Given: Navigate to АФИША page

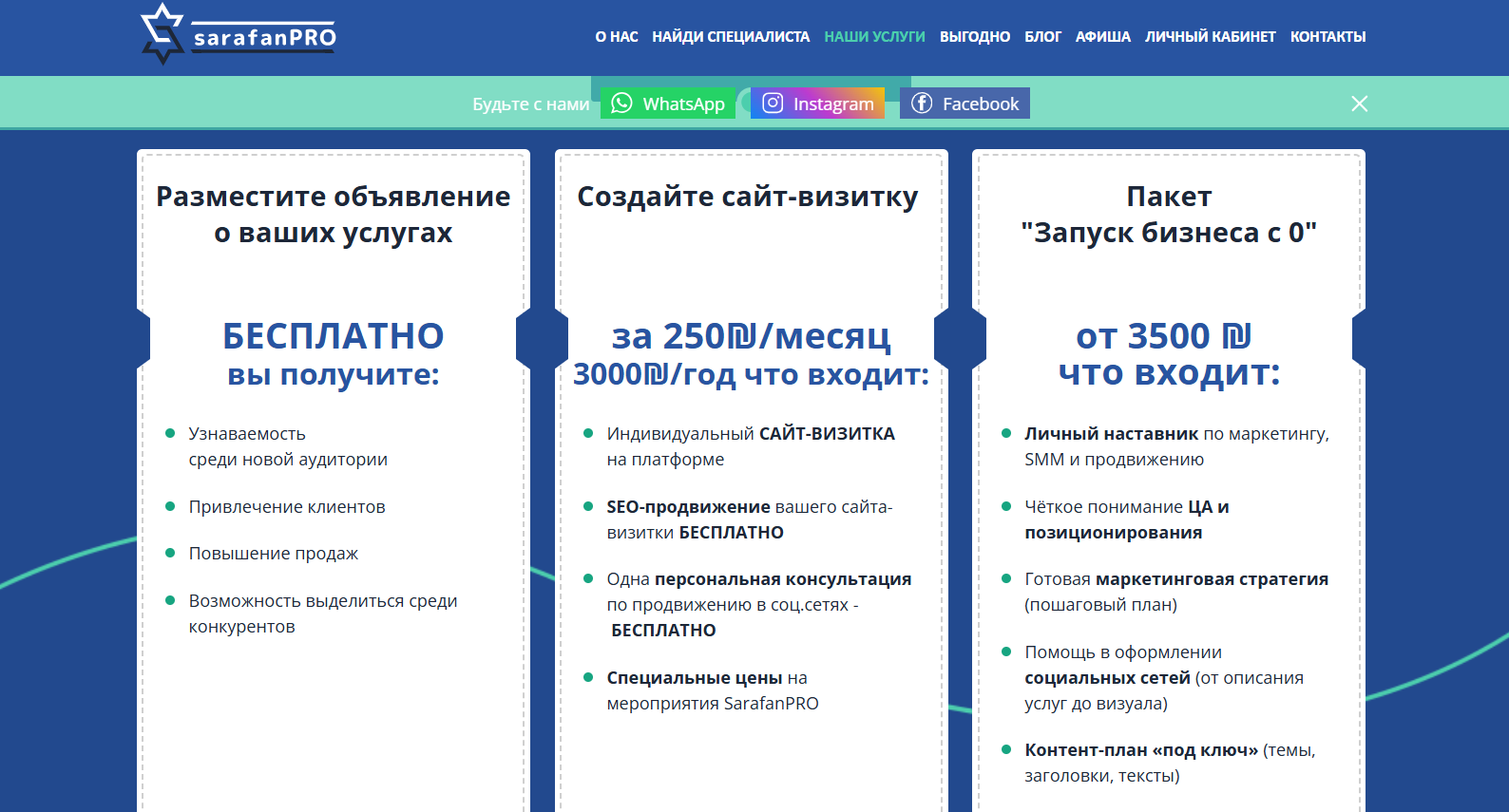Looking at the screenshot, I should coord(1102,37).
